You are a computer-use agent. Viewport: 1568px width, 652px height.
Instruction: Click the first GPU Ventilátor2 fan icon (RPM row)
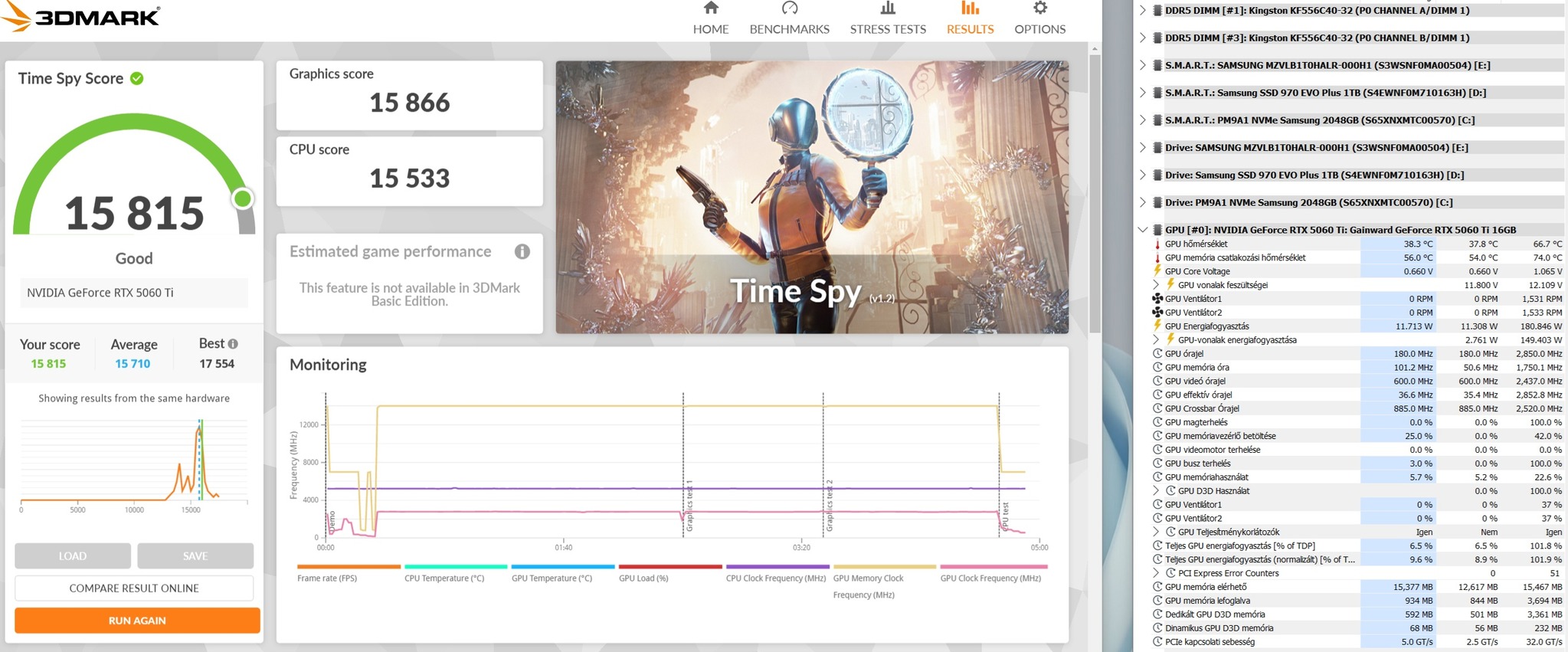coord(1157,313)
